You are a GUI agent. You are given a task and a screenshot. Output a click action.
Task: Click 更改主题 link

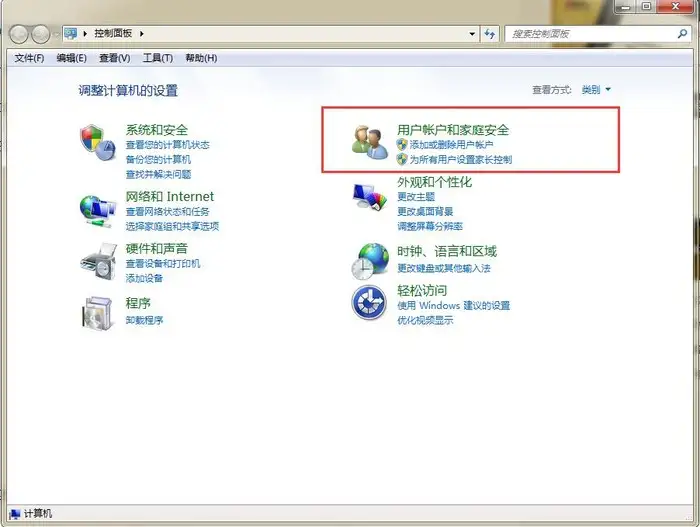416,197
